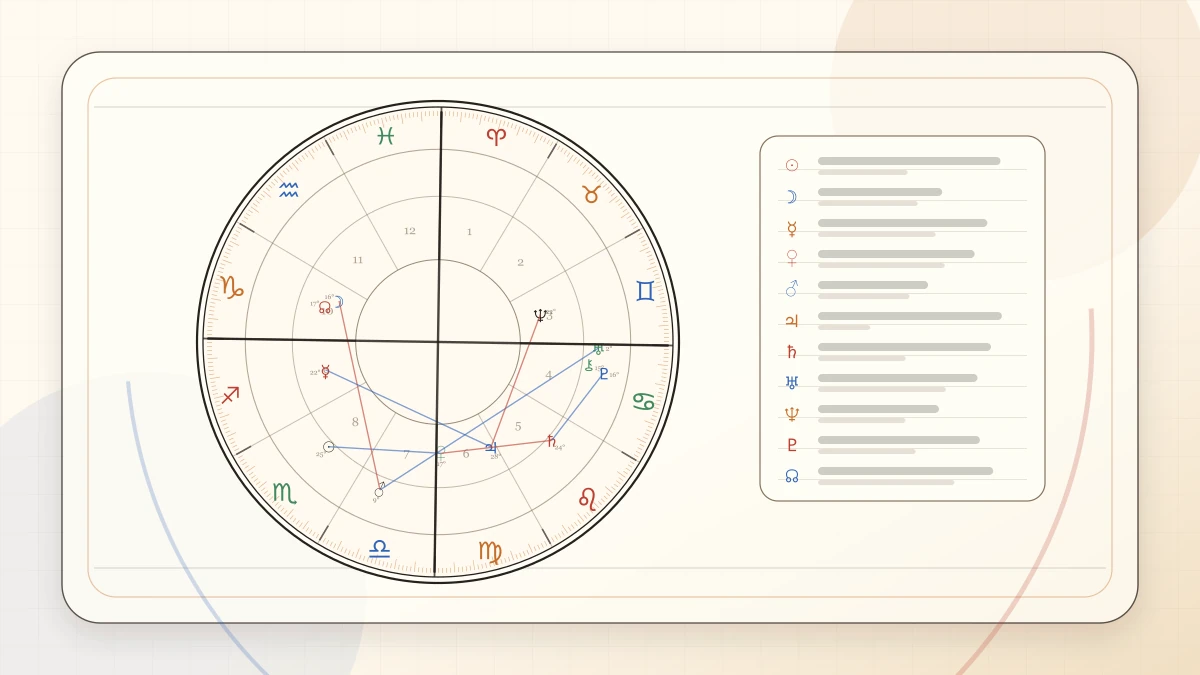Image resolution: width=1200 pixels, height=675 pixels.
Task: Click the Libra sign on the wheel
Action: pyautogui.click(x=379, y=547)
